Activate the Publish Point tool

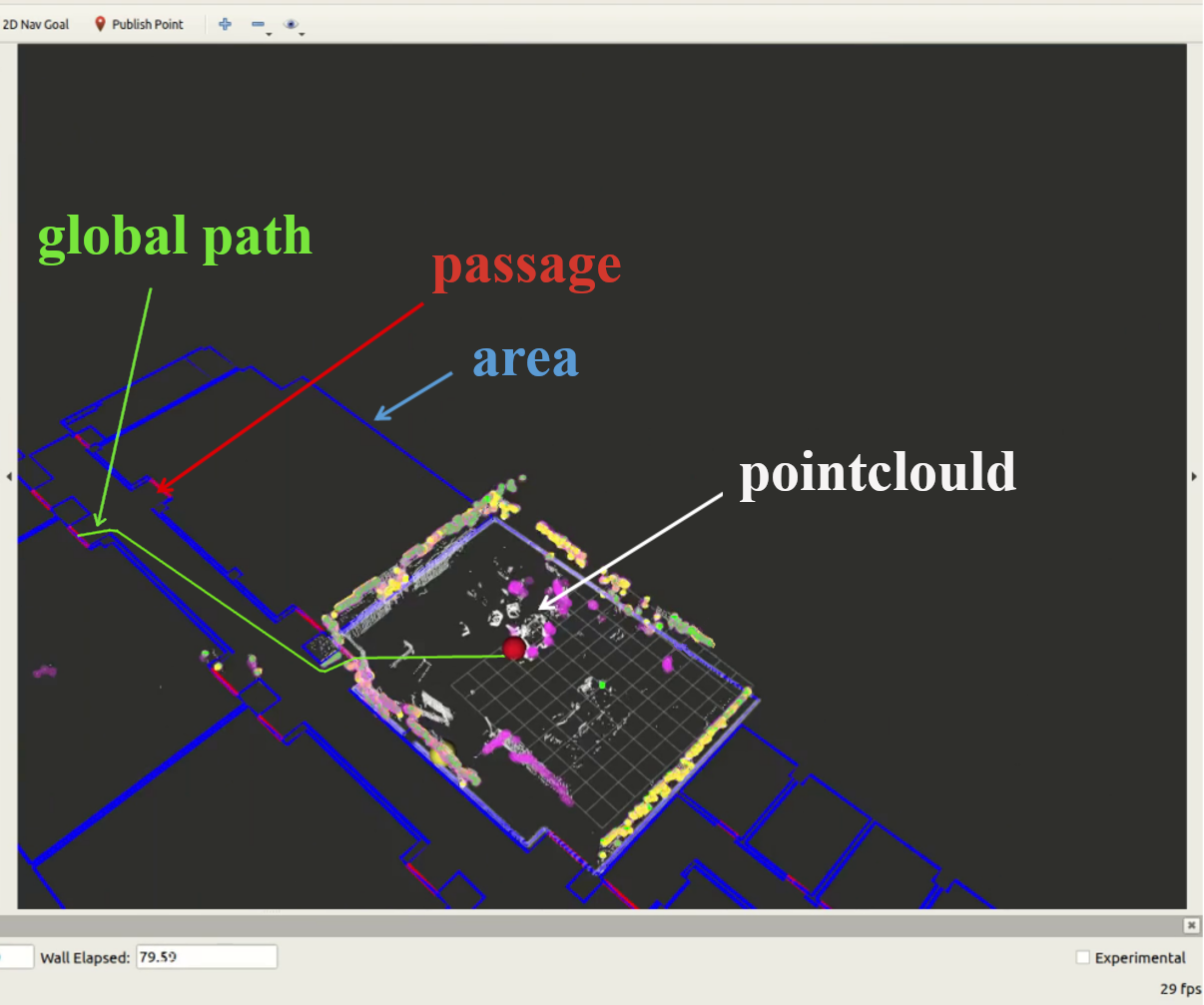pos(139,24)
